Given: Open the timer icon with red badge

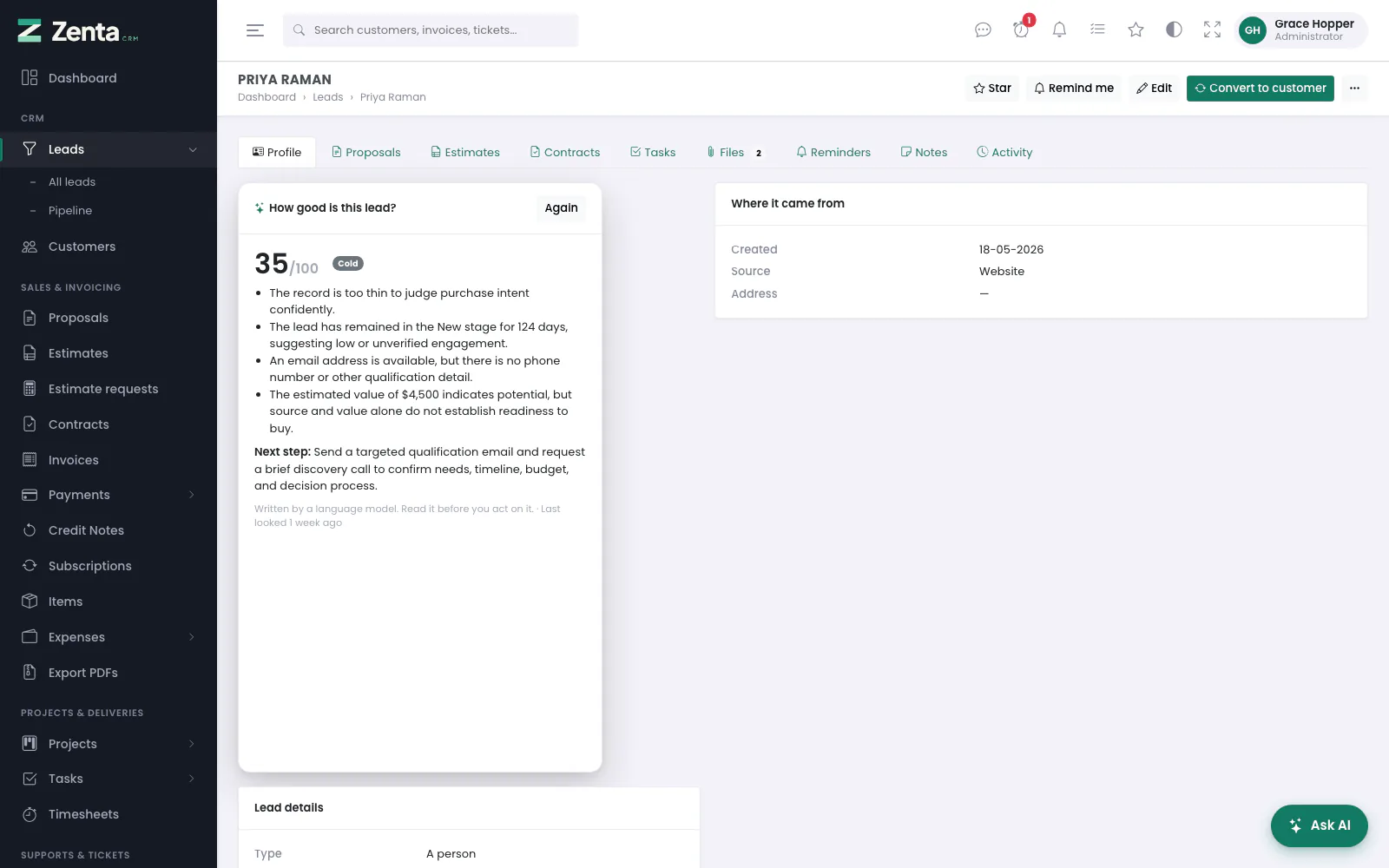Looking at the screenshot, I should (x=1022, y=29).
